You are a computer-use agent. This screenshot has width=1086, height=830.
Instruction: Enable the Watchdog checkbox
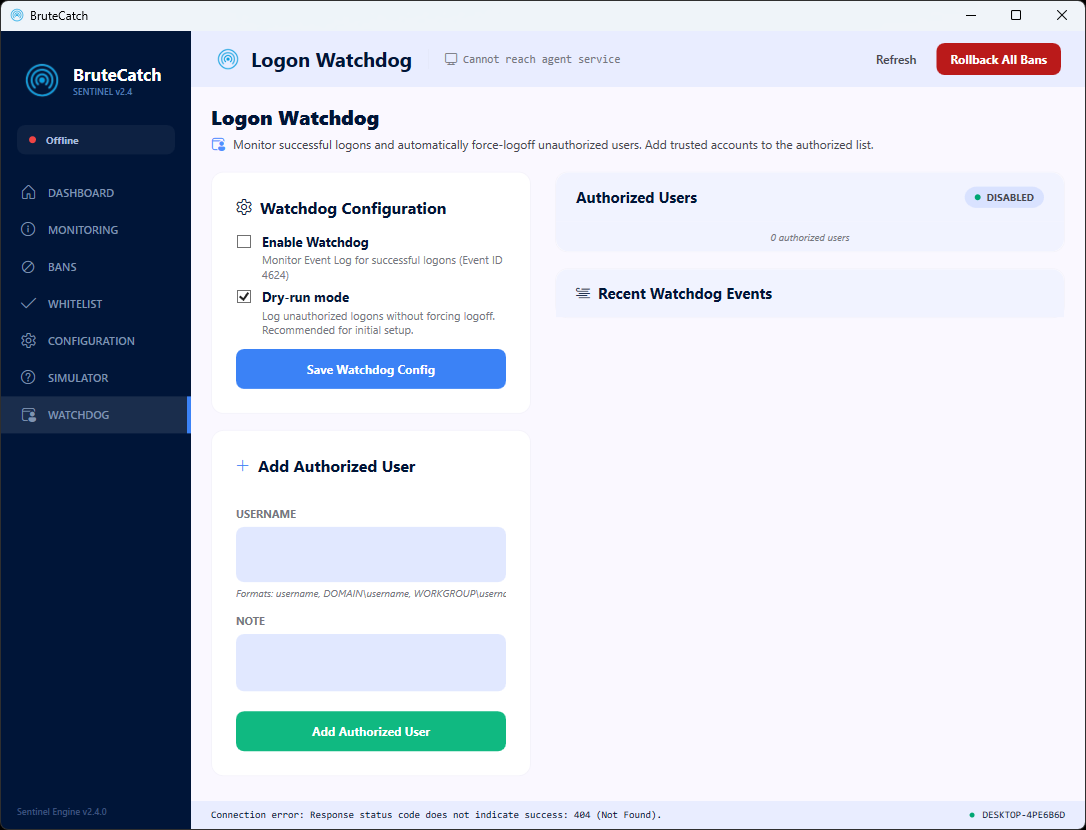click(244, 242)
